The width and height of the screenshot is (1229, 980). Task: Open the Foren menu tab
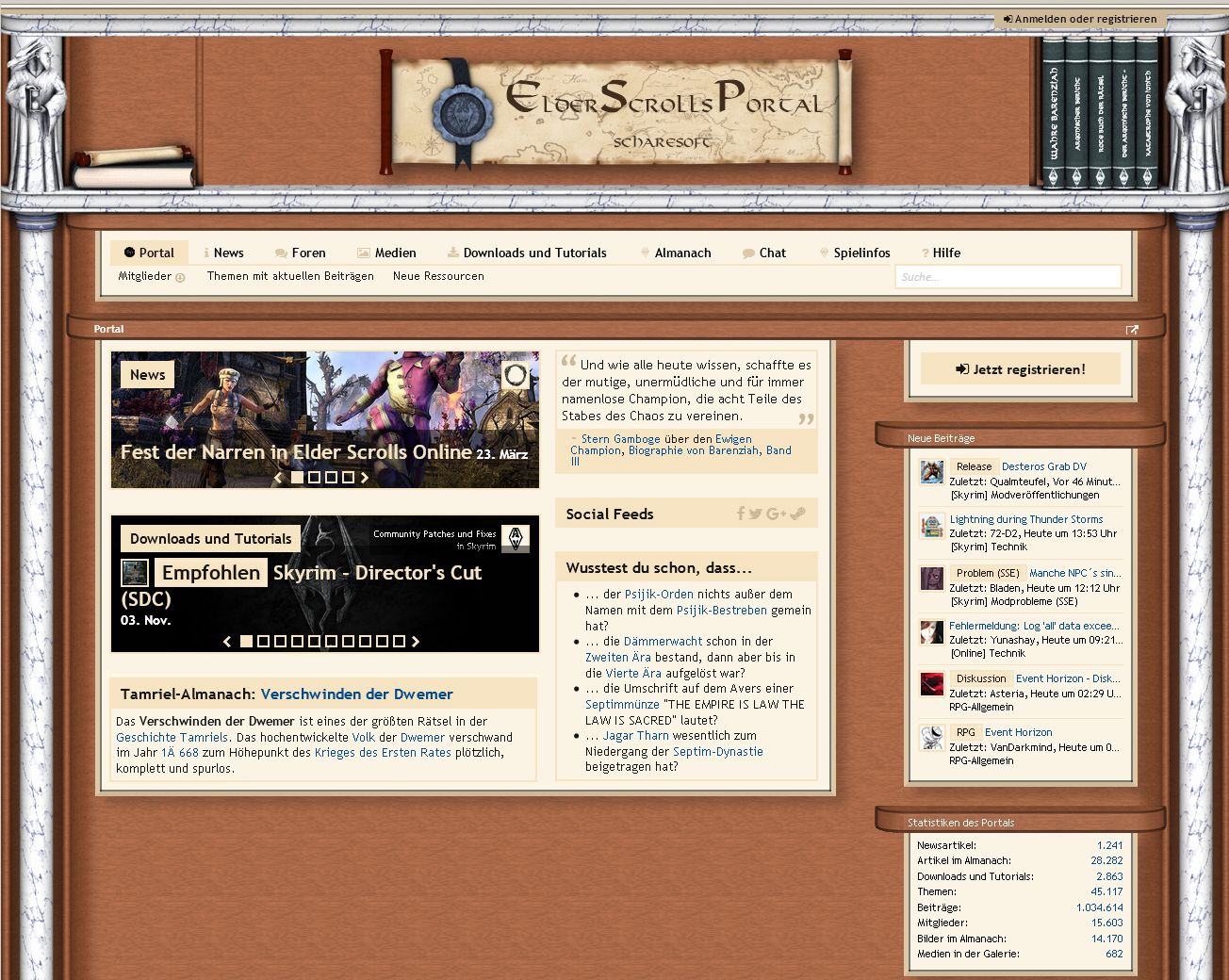click(x=300, y=253)
